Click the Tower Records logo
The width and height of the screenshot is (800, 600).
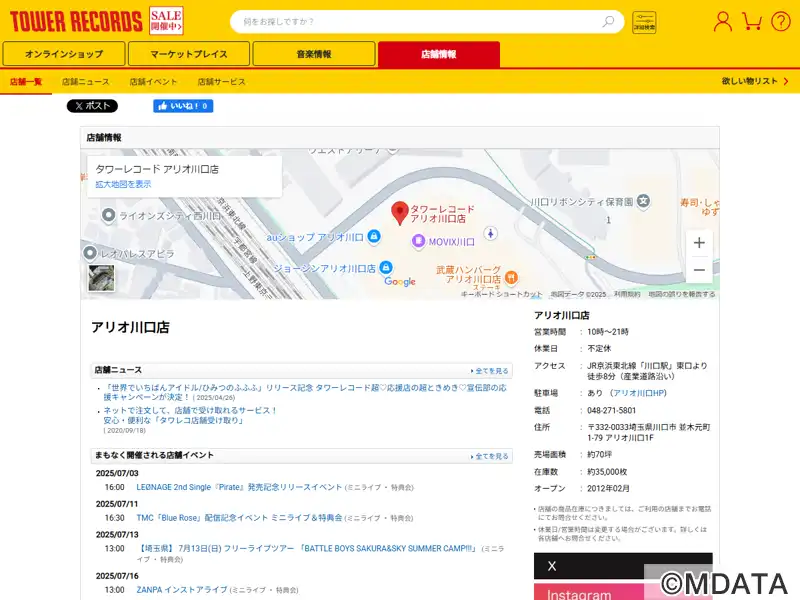76,21
